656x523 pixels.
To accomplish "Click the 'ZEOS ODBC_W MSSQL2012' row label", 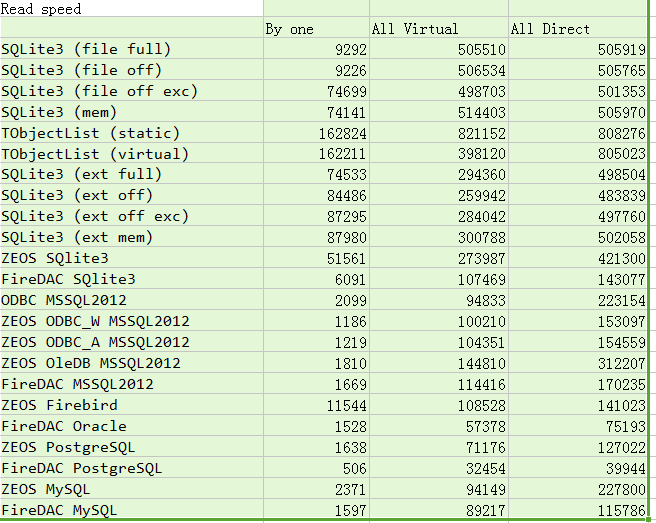I will coord(132,320).
